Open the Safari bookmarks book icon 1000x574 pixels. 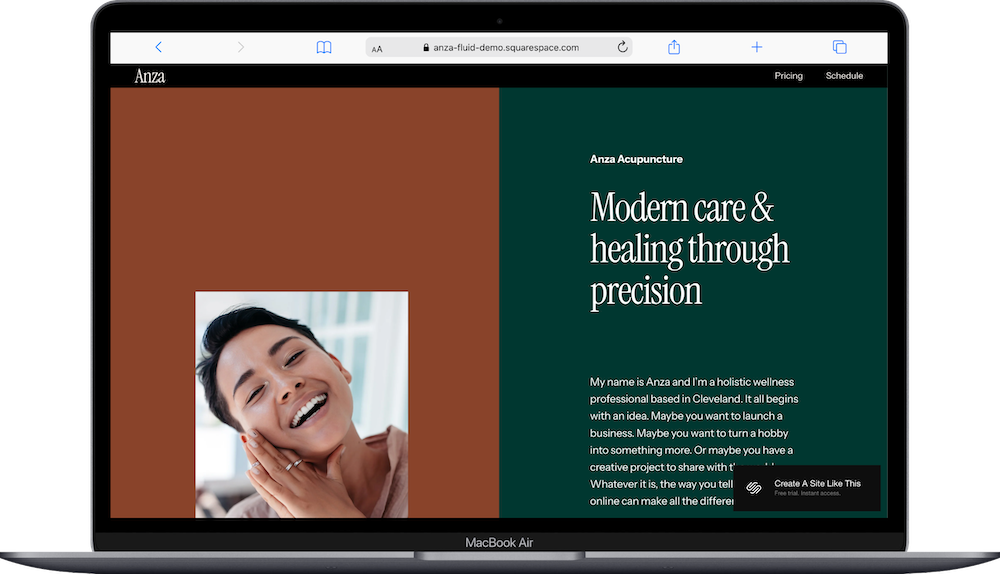click(x=324, y=47)
